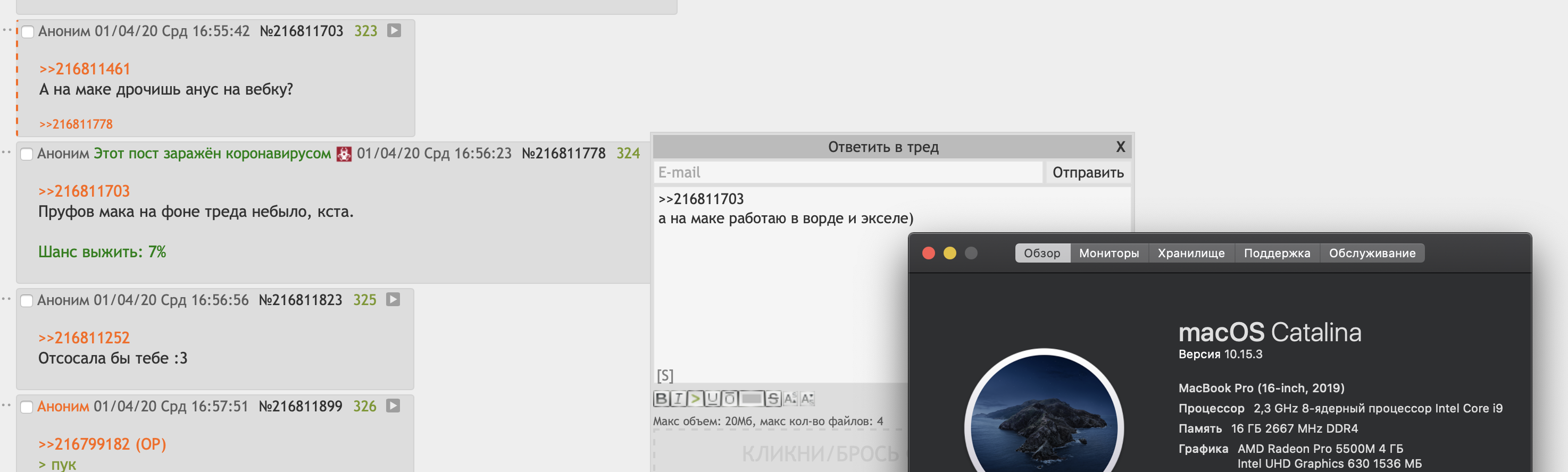Click the E-mail input field

tap(848, 172)
